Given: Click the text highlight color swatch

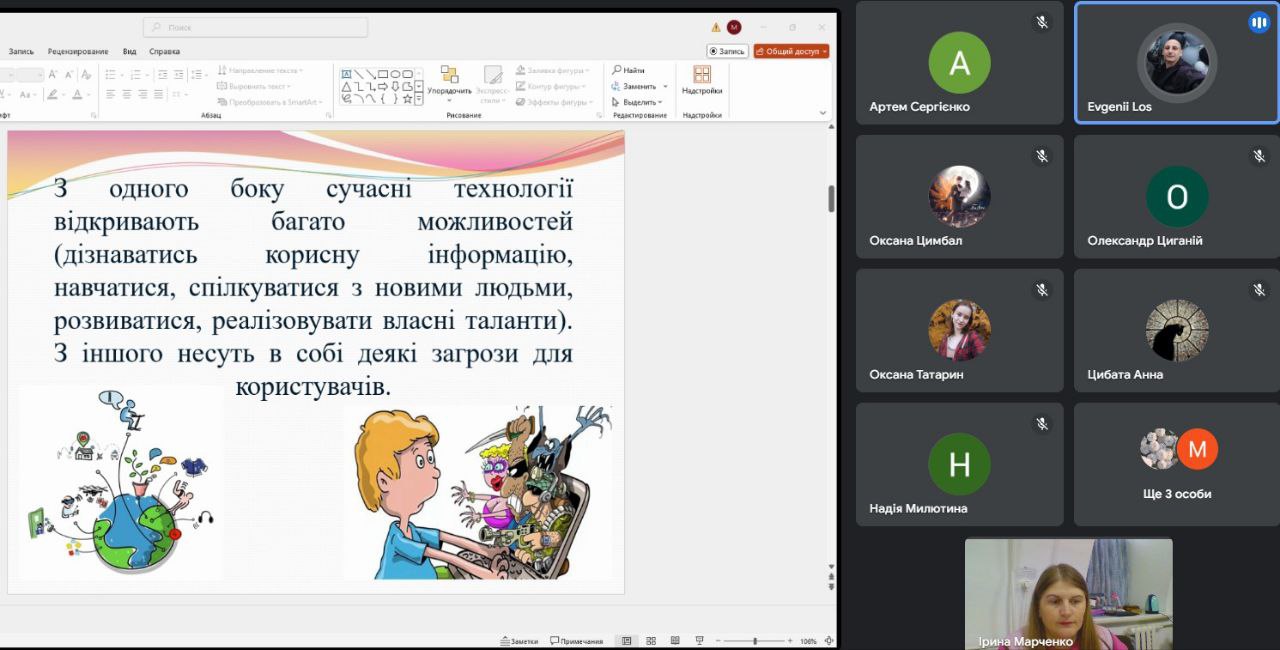Looking at the screenshot, I should pyautogui.click(x=52, y=94).
